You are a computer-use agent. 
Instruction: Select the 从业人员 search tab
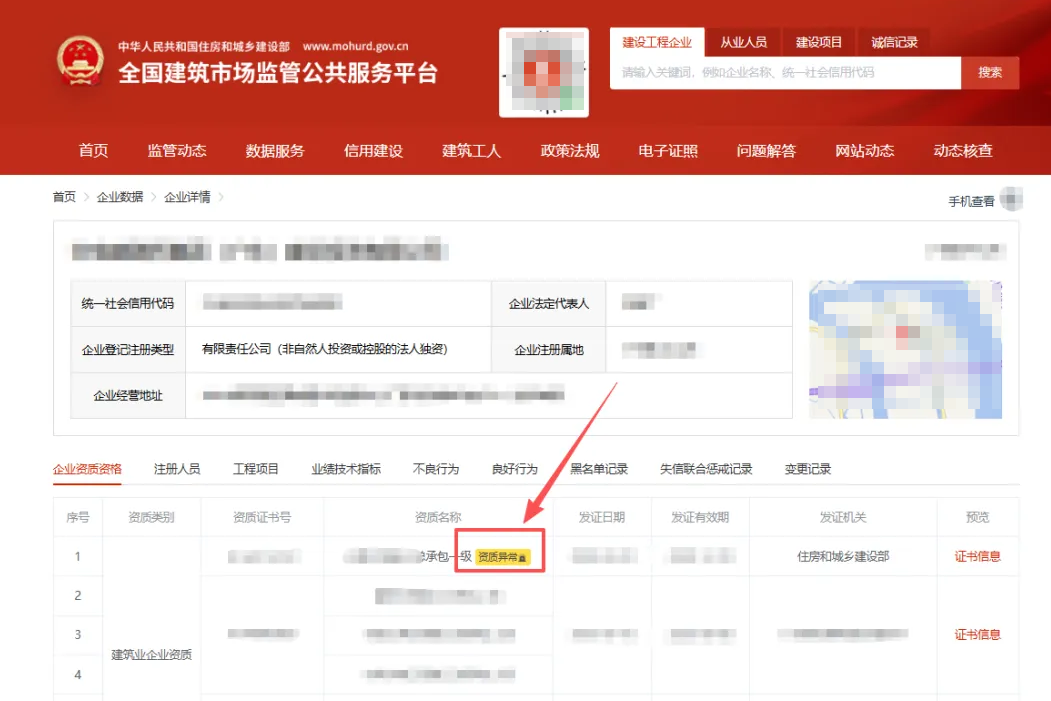point(743,42)
